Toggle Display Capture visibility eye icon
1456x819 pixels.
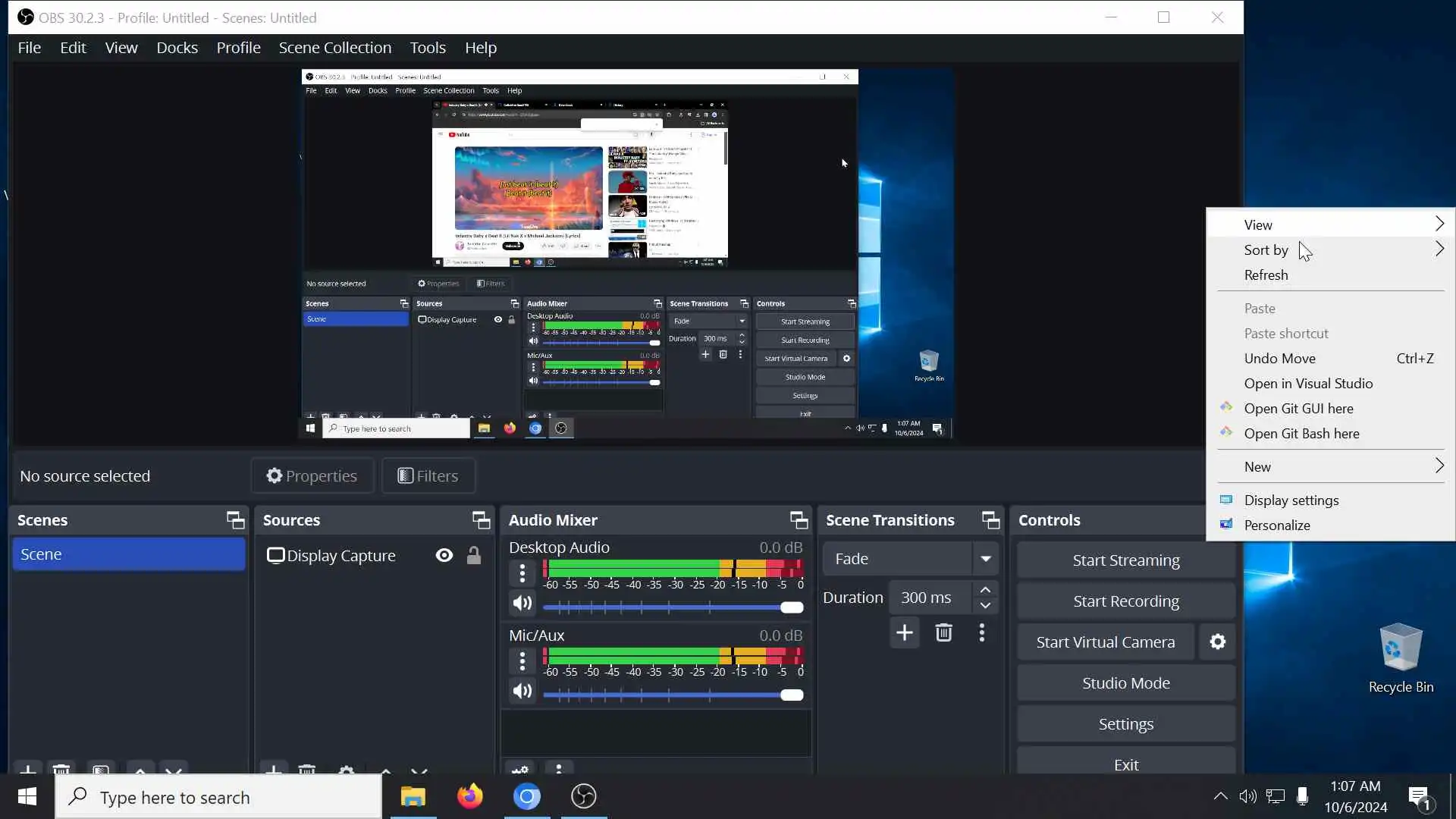444,556
